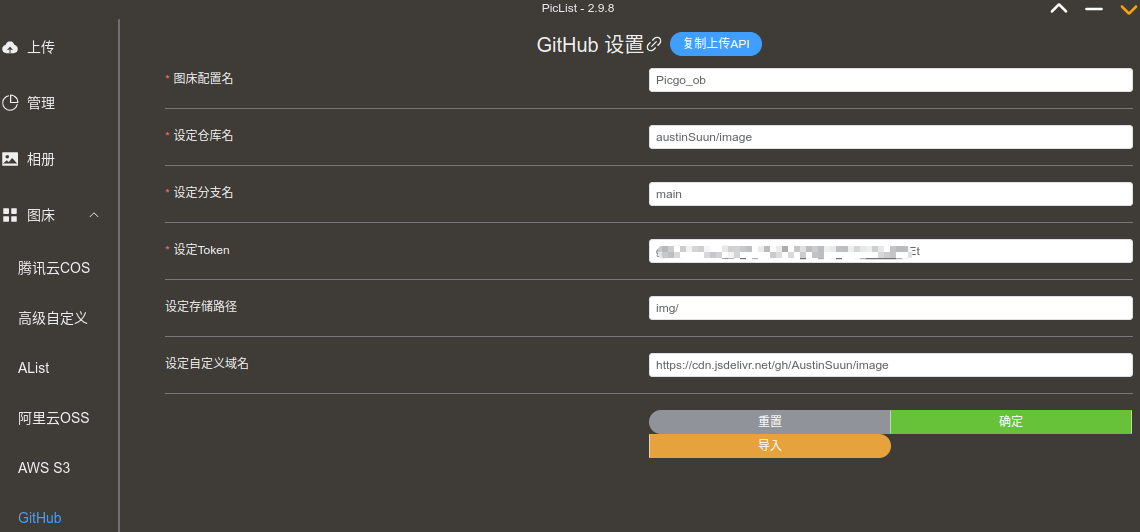Image resolution: width=1140 pixels, height=532 pixels.
Task: Click the cloud upload icon in sidebar
Action: tap(9, 48)
